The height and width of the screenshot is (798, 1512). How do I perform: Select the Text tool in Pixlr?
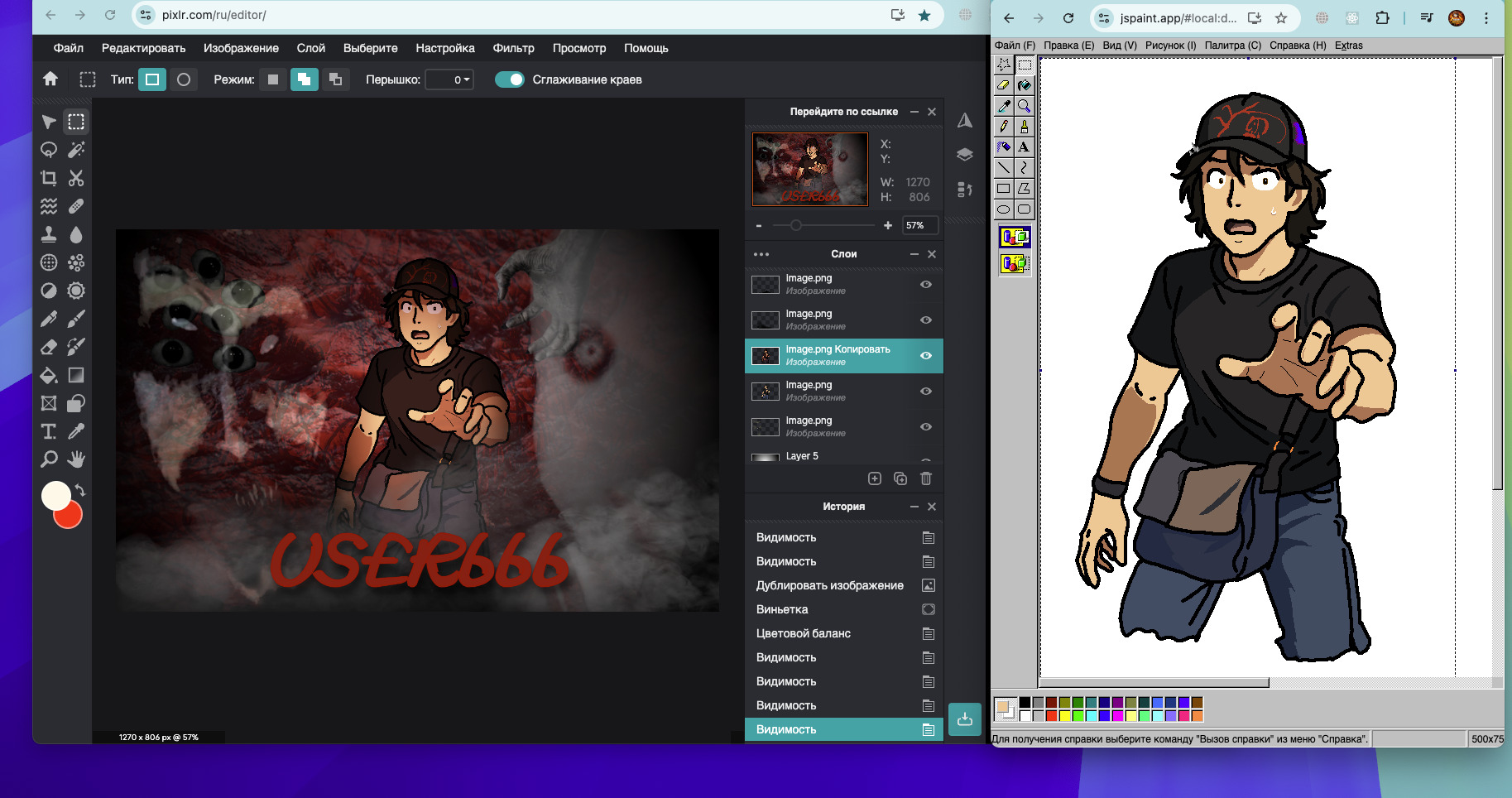coord(49,431)
